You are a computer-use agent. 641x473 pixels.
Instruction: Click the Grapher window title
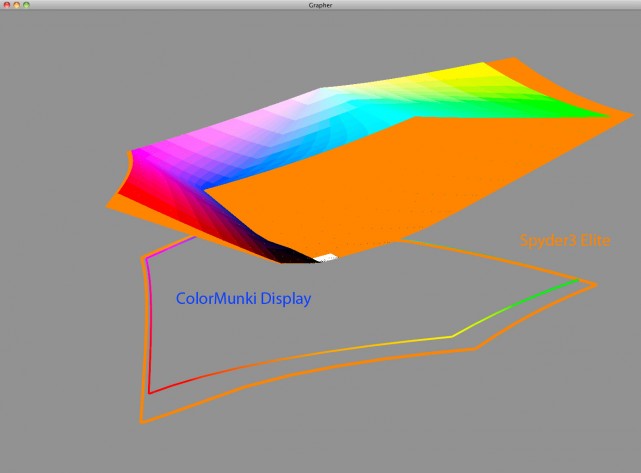pyautogui.click(x=320, y=5)
